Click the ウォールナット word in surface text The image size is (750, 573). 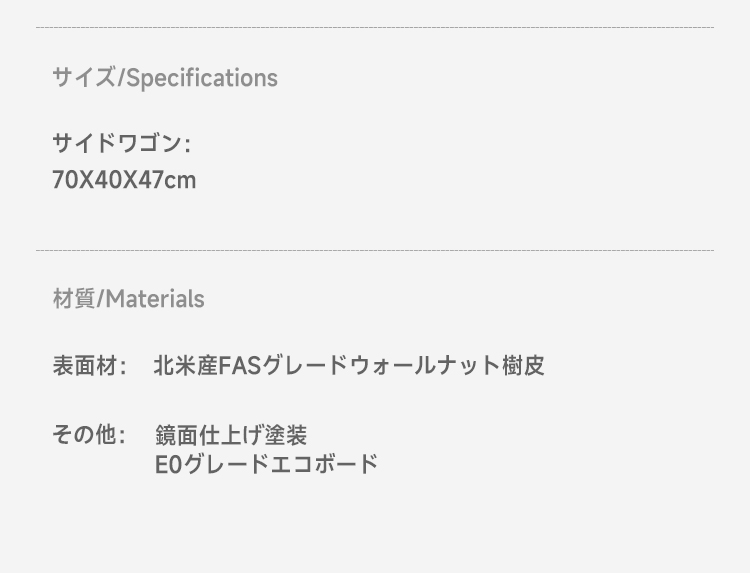pos(425,366)
